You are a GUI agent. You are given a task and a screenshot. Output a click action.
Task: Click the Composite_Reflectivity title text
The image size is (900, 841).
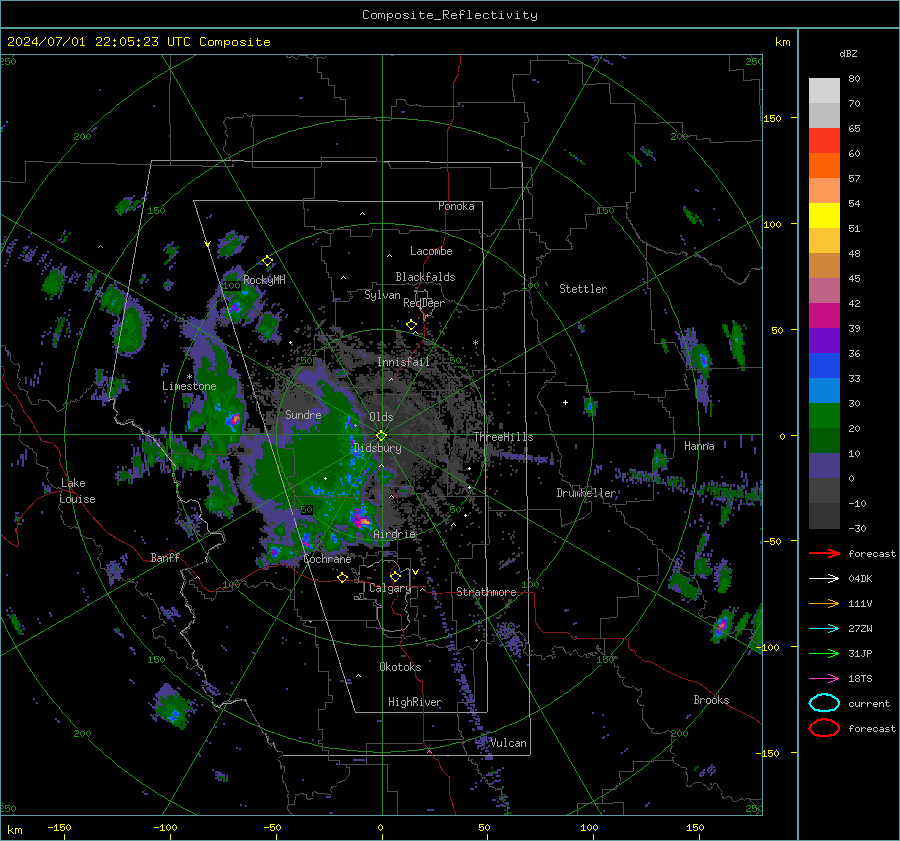point(449,15)
